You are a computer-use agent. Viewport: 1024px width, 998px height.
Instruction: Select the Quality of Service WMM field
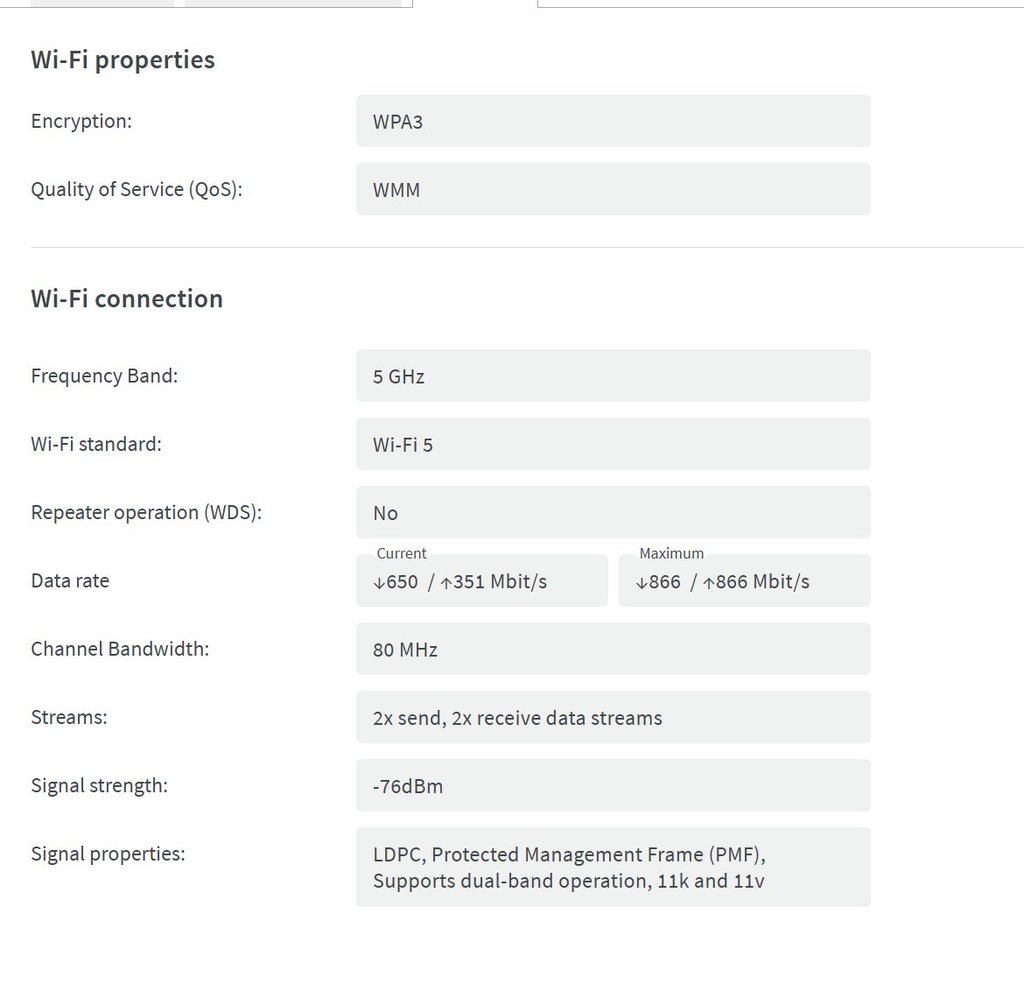[612, 189]
